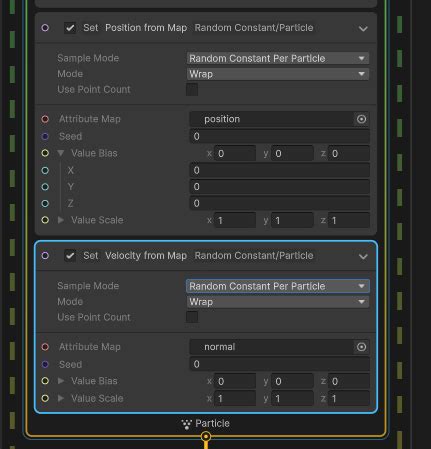
Task: Open object picker for normal Attribute Map
Action: pos(361,347)
